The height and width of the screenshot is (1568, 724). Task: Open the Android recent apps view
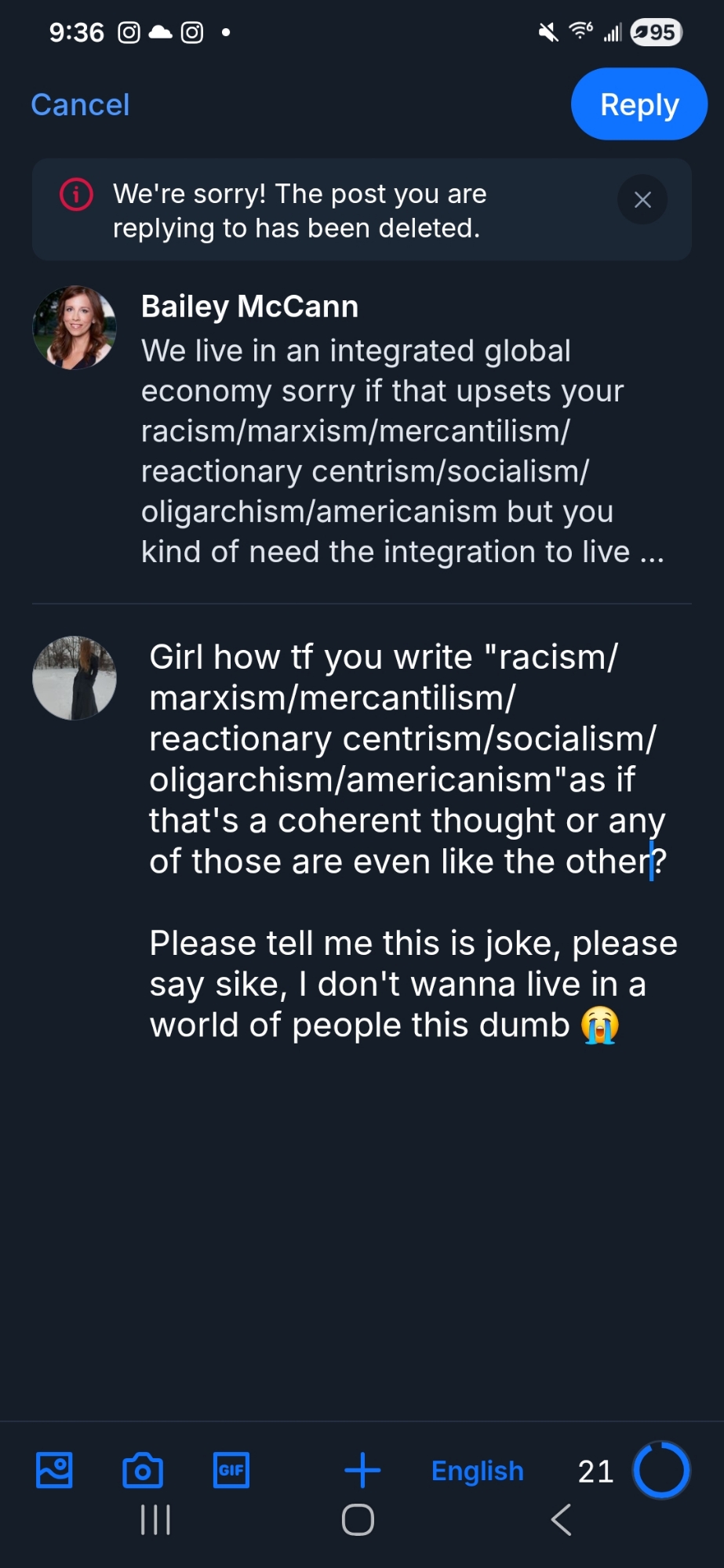[x=155, y=1520]
